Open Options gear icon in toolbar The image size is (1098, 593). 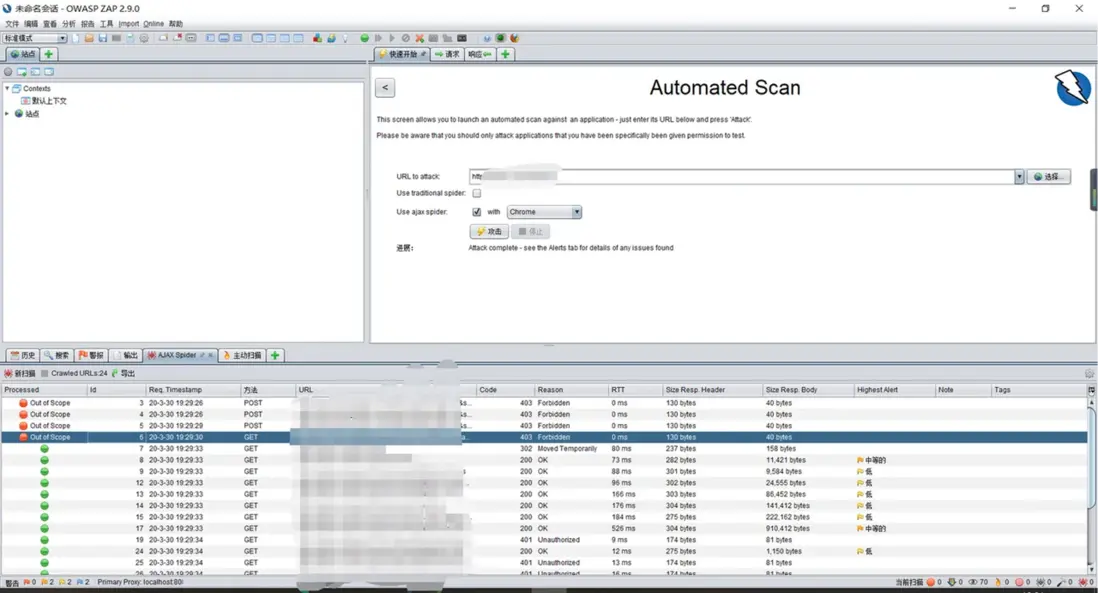[x=144, y=38]
